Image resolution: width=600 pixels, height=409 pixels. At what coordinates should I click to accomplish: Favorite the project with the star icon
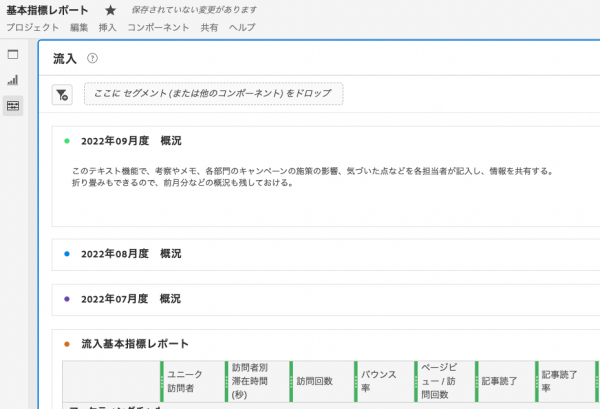click(111, 10)
